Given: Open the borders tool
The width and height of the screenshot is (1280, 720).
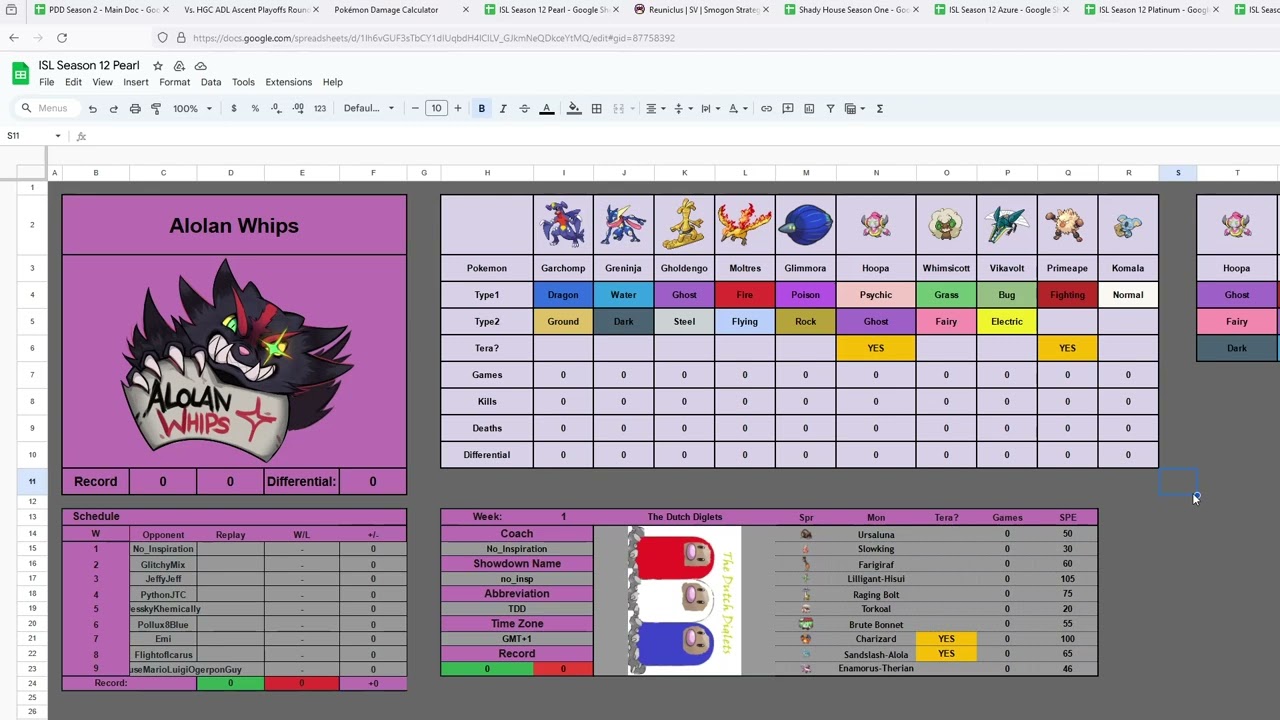Looking at the screenshot, I should (596, 108).
